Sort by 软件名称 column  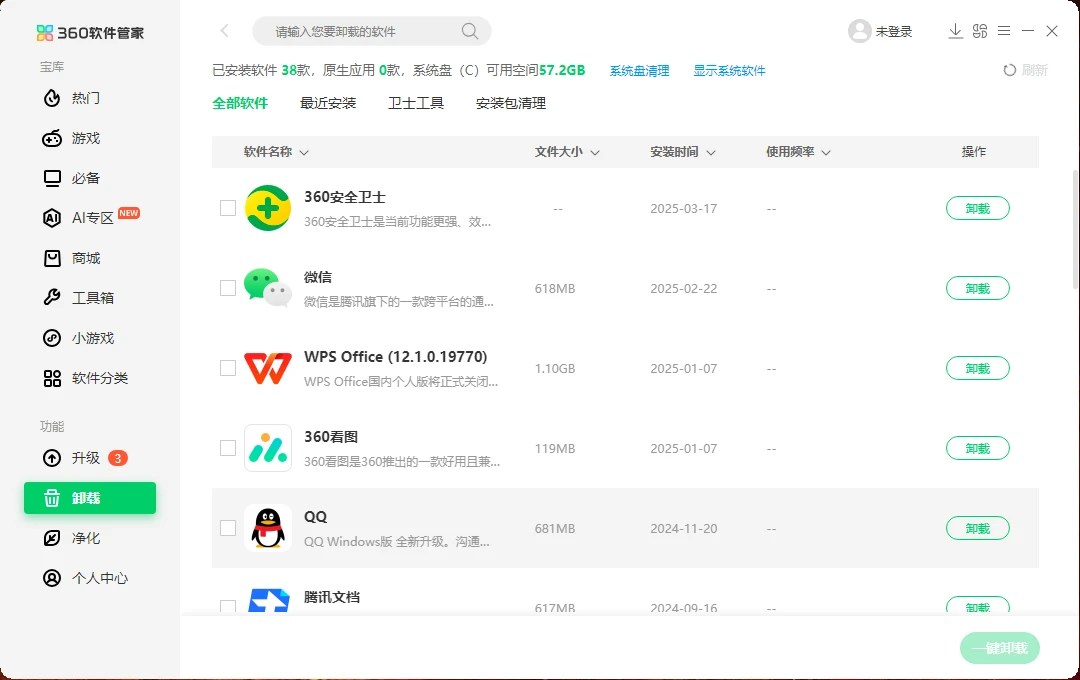pos(276,152)
